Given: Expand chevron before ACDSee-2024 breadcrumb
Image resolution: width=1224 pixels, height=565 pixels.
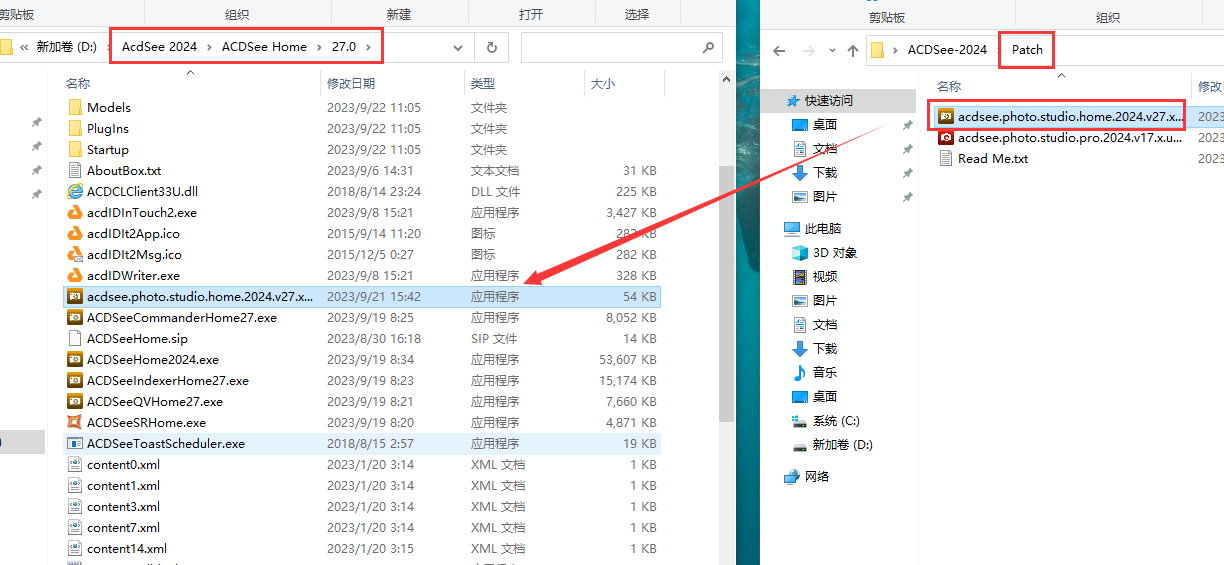Looking at the screenshot, I should 896,50.
